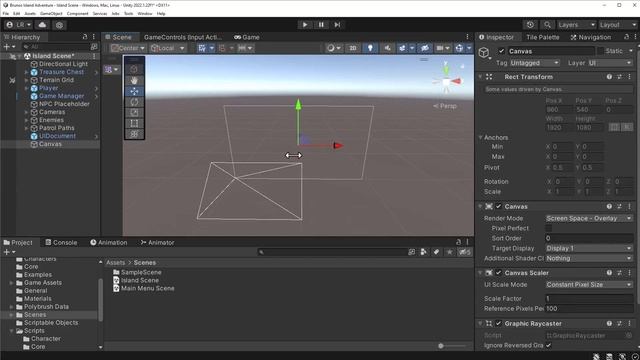Toggle 2D scene view mode

[353, 48]
